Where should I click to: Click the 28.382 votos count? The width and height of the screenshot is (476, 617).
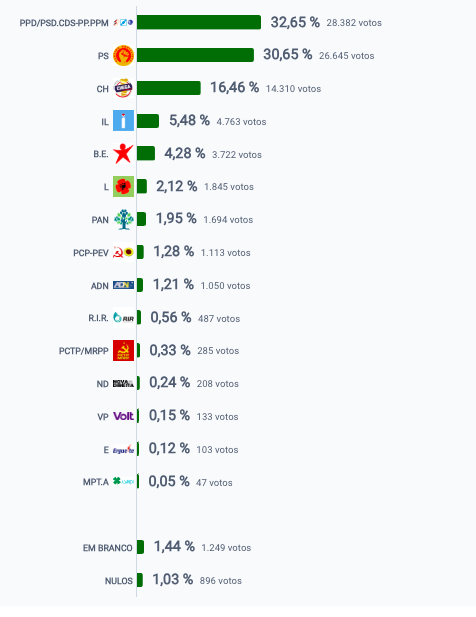click(354, 23)
